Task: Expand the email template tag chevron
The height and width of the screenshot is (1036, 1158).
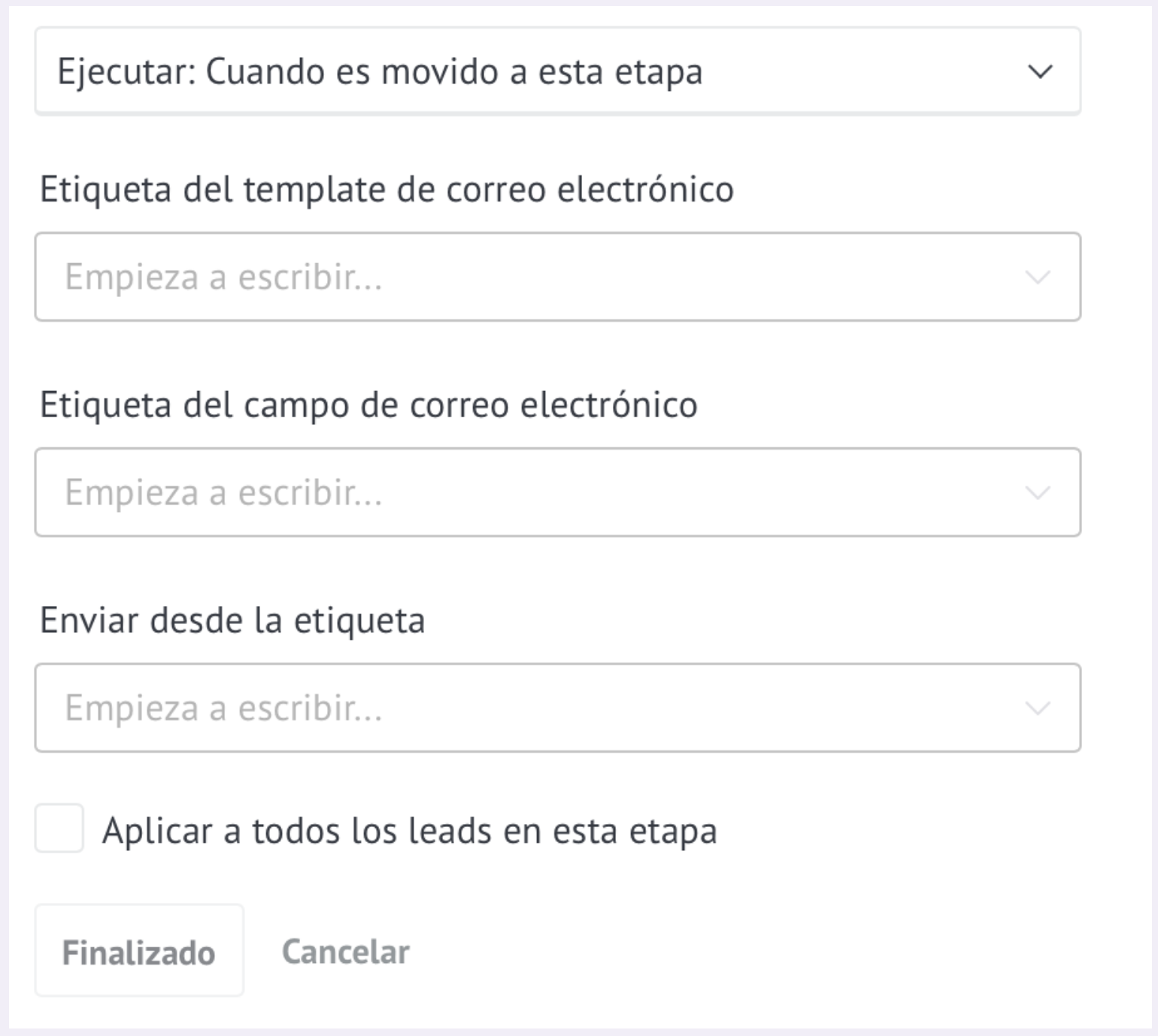Action: point(1038,277)
